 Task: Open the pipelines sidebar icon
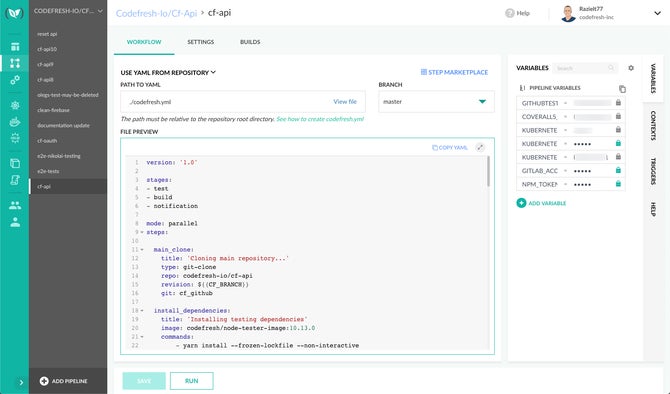click(x=15, y=63)
